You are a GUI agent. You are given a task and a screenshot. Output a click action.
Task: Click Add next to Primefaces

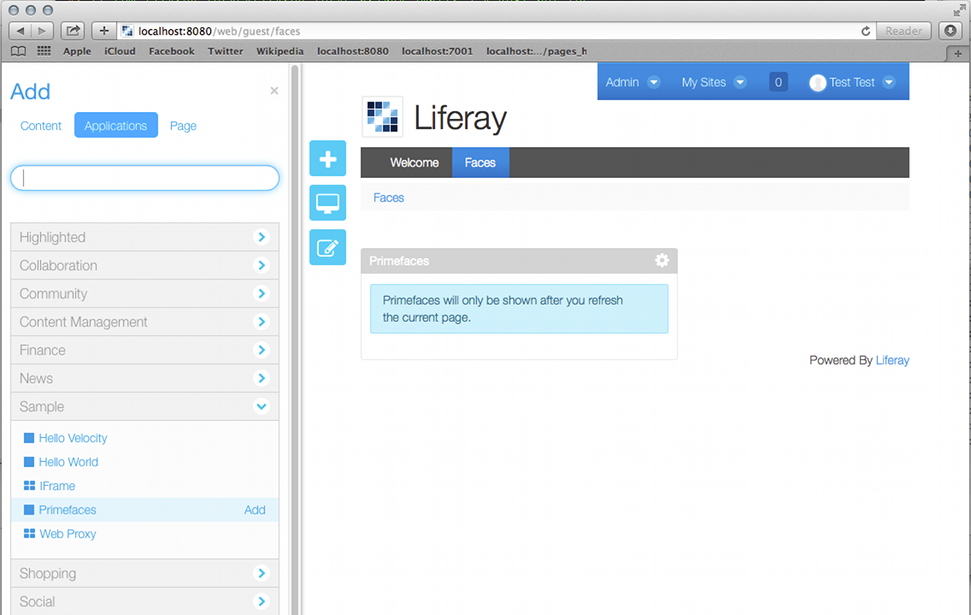(255, 510)
